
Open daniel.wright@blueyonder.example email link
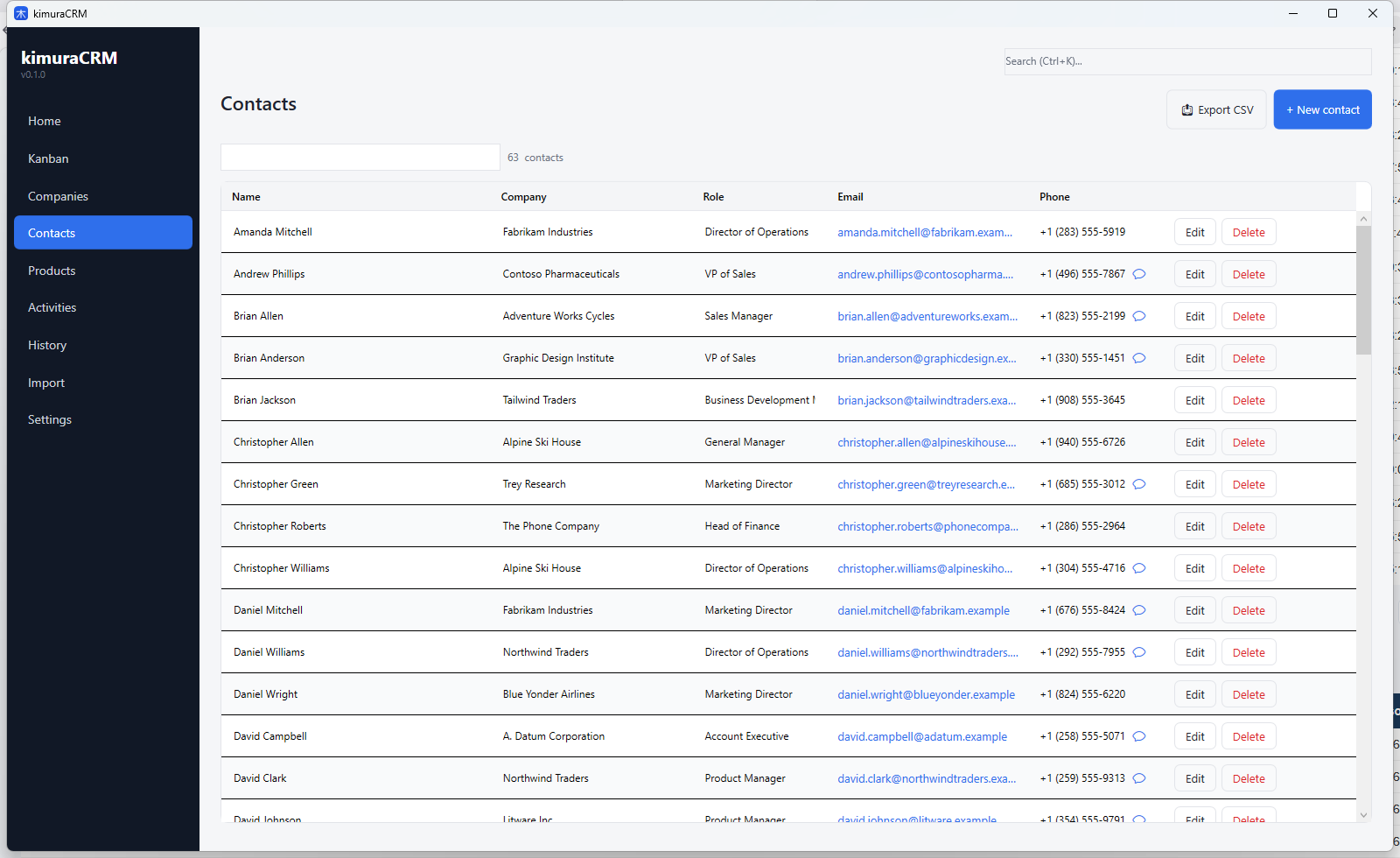pyautogui.click(x=926, y=693)
